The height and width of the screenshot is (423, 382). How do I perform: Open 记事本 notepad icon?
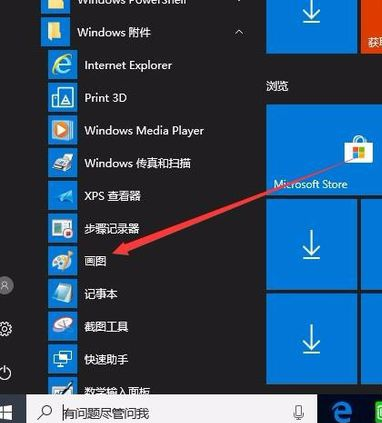[63, 294]
